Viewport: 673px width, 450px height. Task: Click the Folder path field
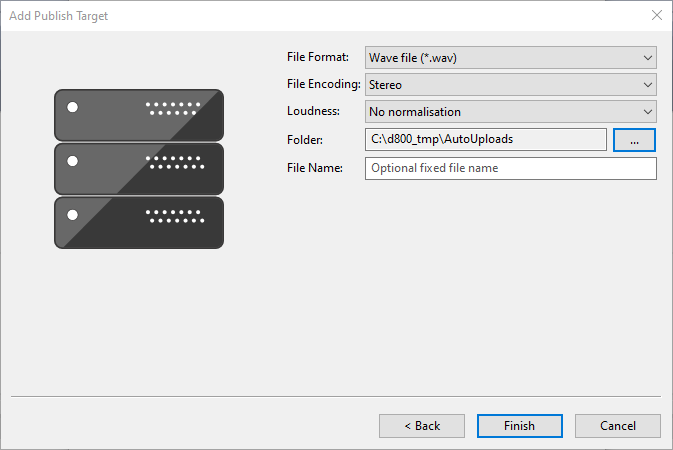[486, 139]
